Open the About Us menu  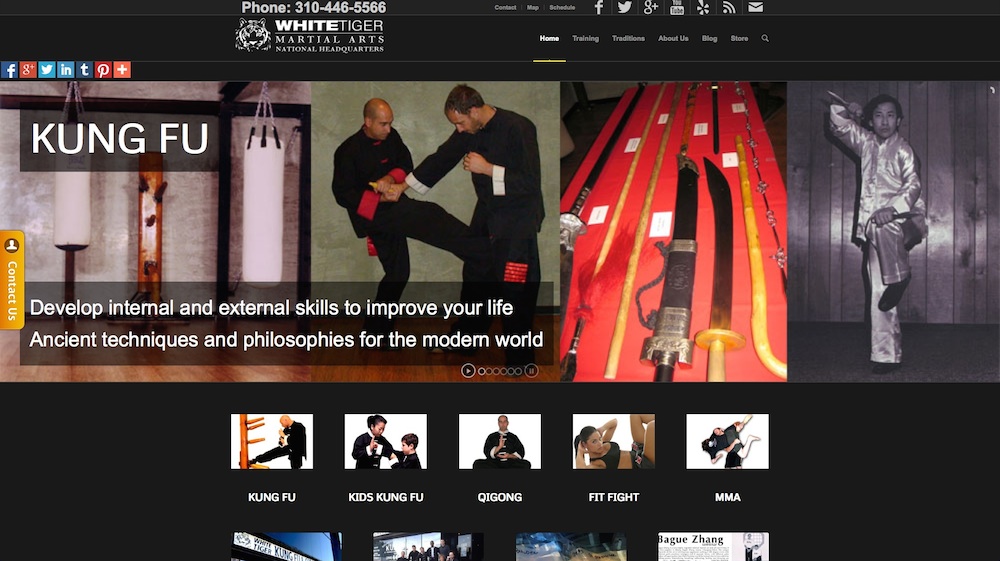click(673, 39)
